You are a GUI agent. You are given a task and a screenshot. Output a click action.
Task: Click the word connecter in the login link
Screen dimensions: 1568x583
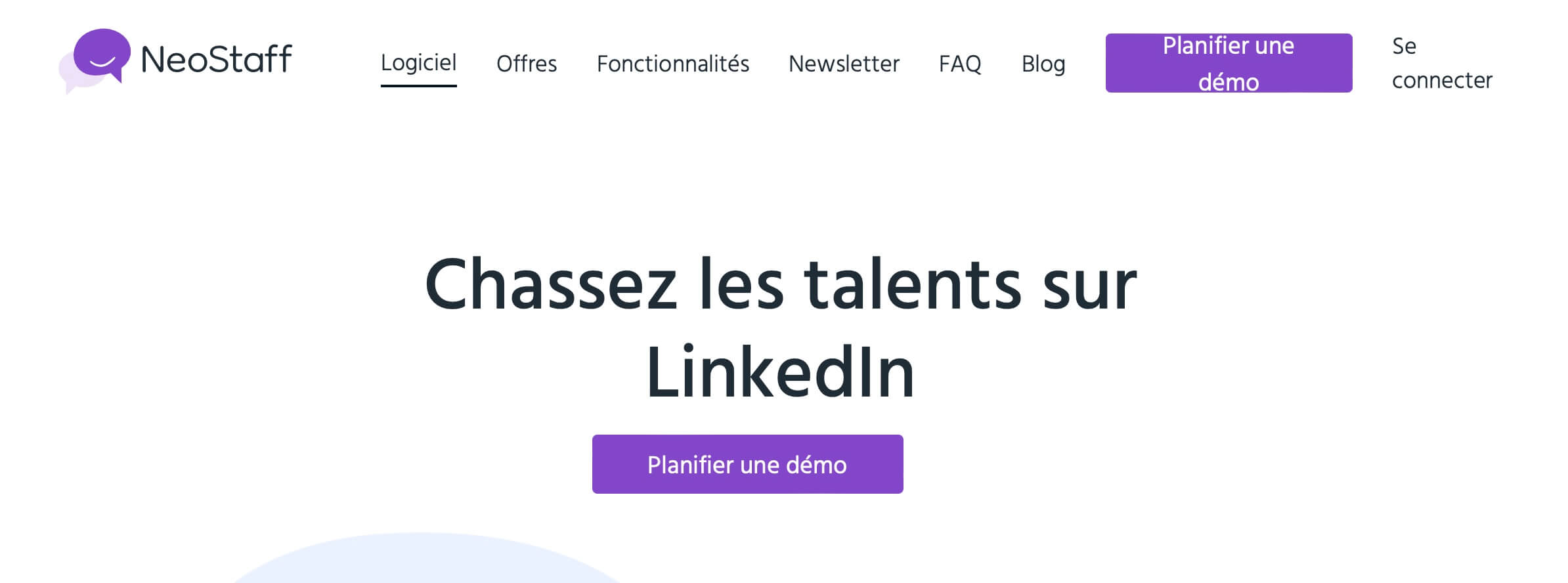pyautogui.click(x=1442, y=80)
